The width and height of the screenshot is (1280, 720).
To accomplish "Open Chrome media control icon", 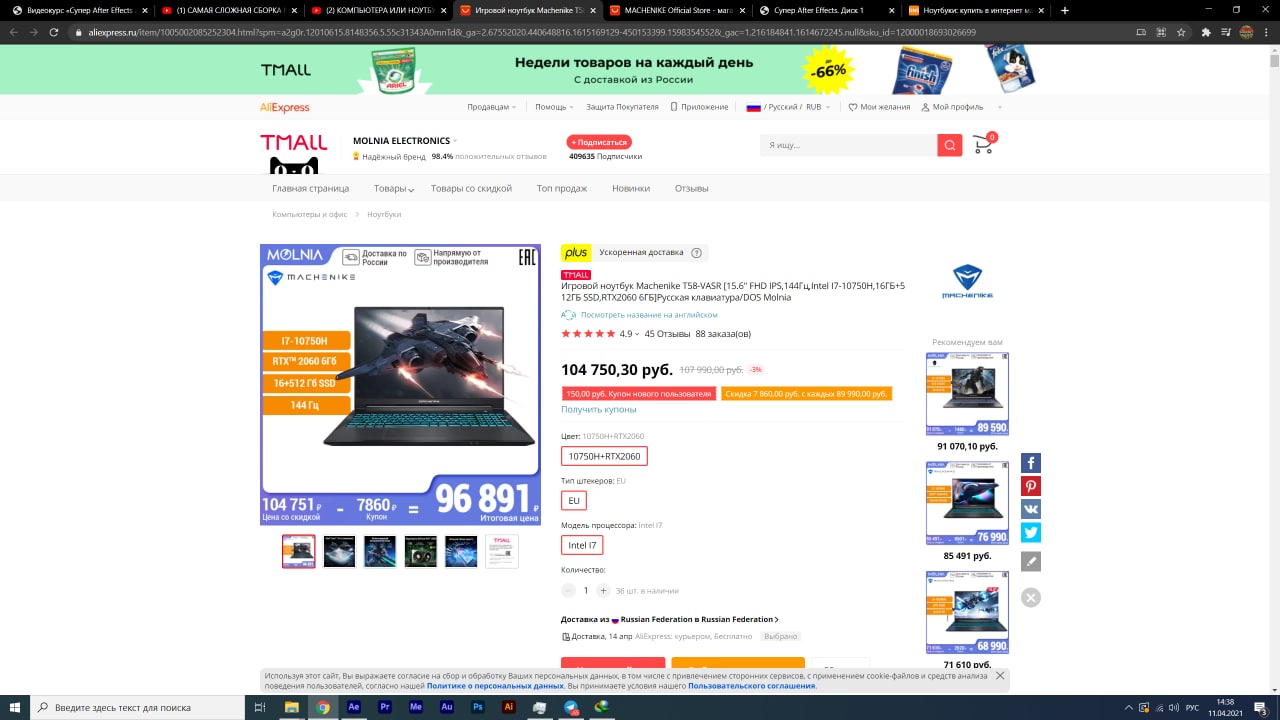I will pyautogui.click(x=1226, y=32).
